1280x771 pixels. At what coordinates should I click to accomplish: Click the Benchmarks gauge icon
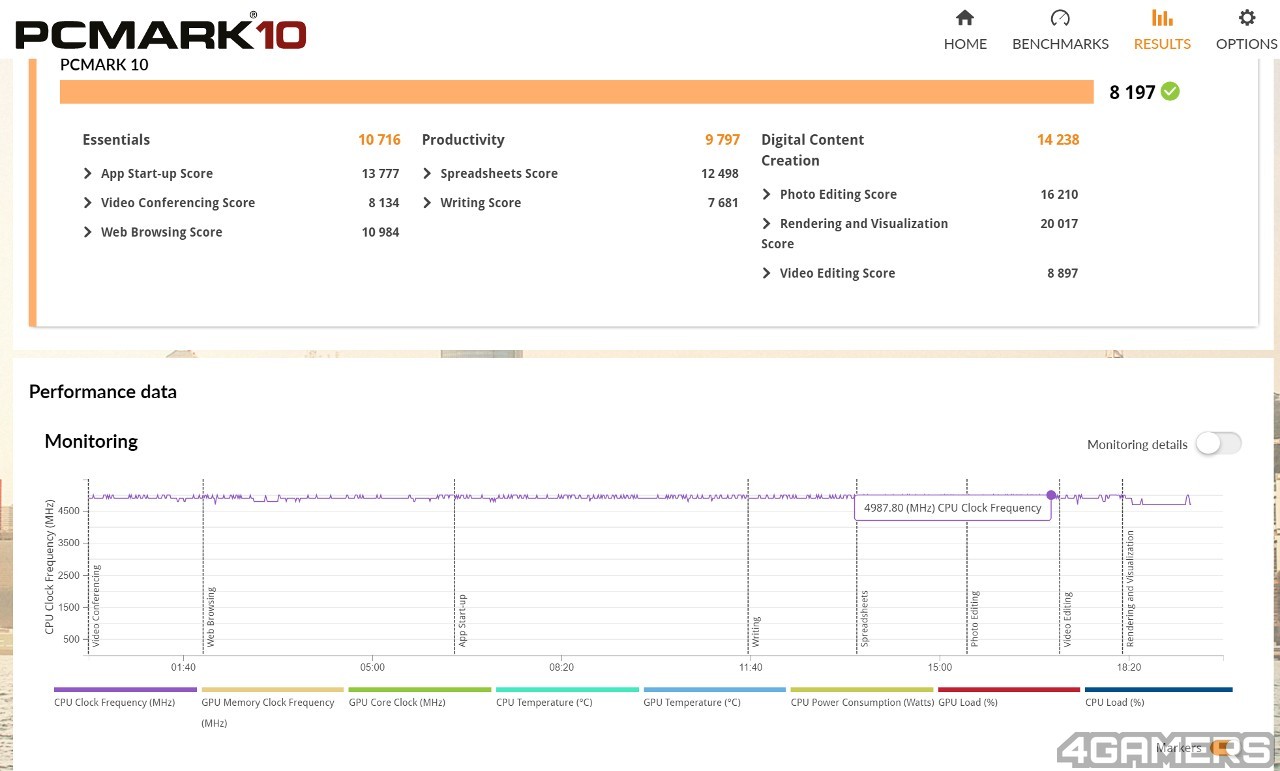[x=1060, y=18]
